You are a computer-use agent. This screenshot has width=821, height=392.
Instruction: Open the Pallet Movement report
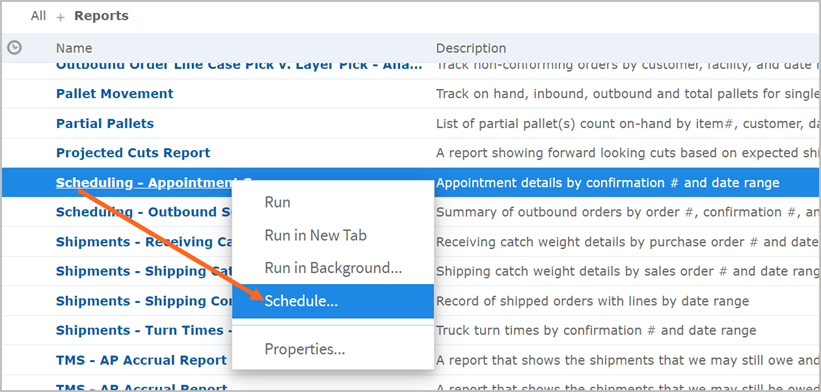pyautogui.click(x=115, y=94)
